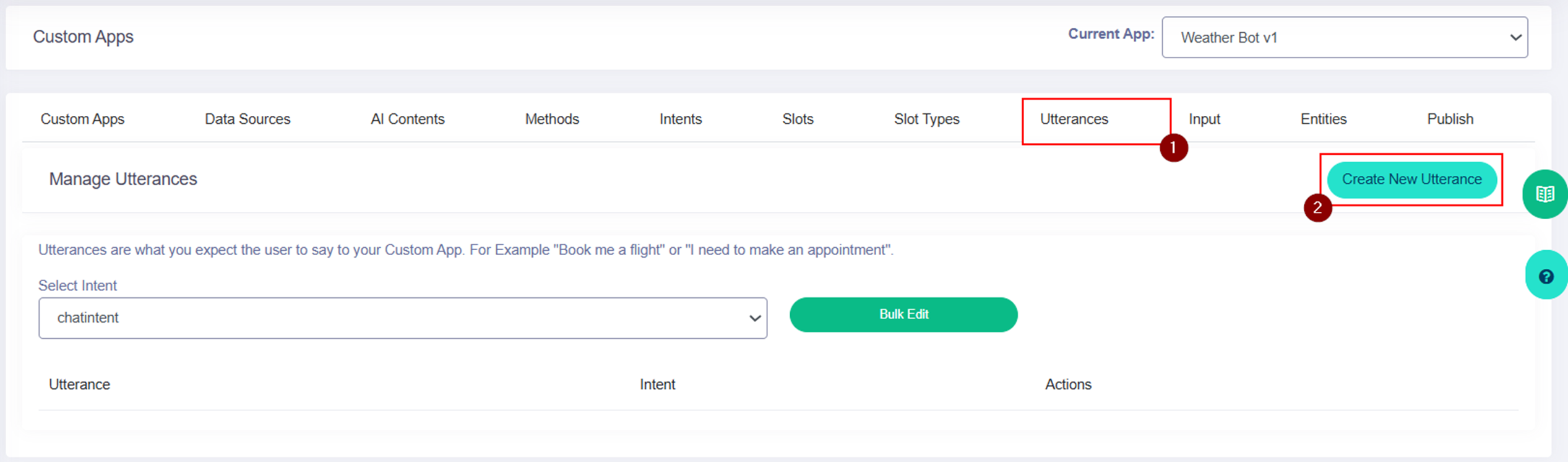1568x462 pixels.
Task: Open the documentation book icon
Action: pos(1544,194)
